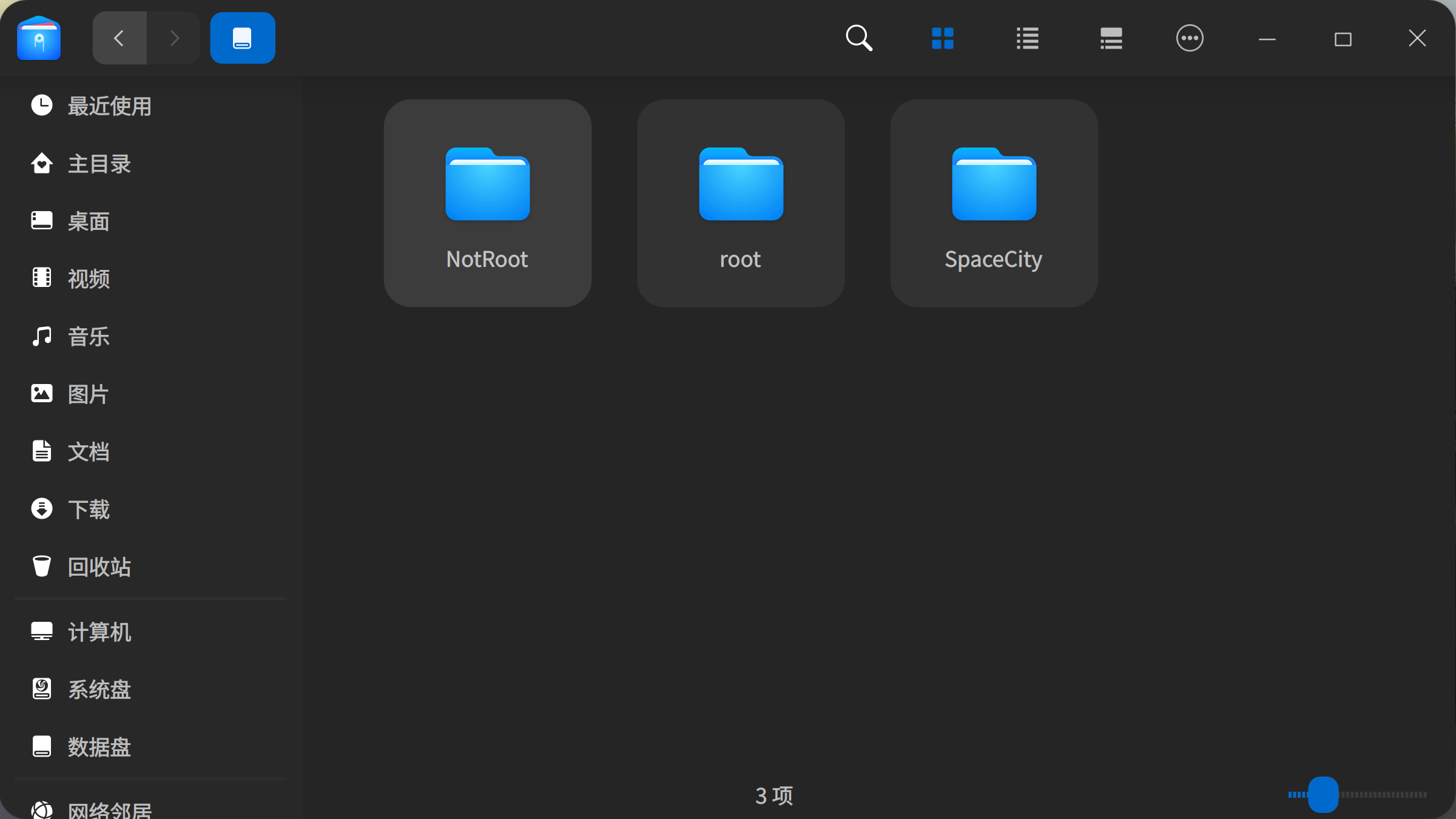This screenshot has width=1456, height=819.
Task: Open 回收站 trash
Action: [x=150, y=567]
